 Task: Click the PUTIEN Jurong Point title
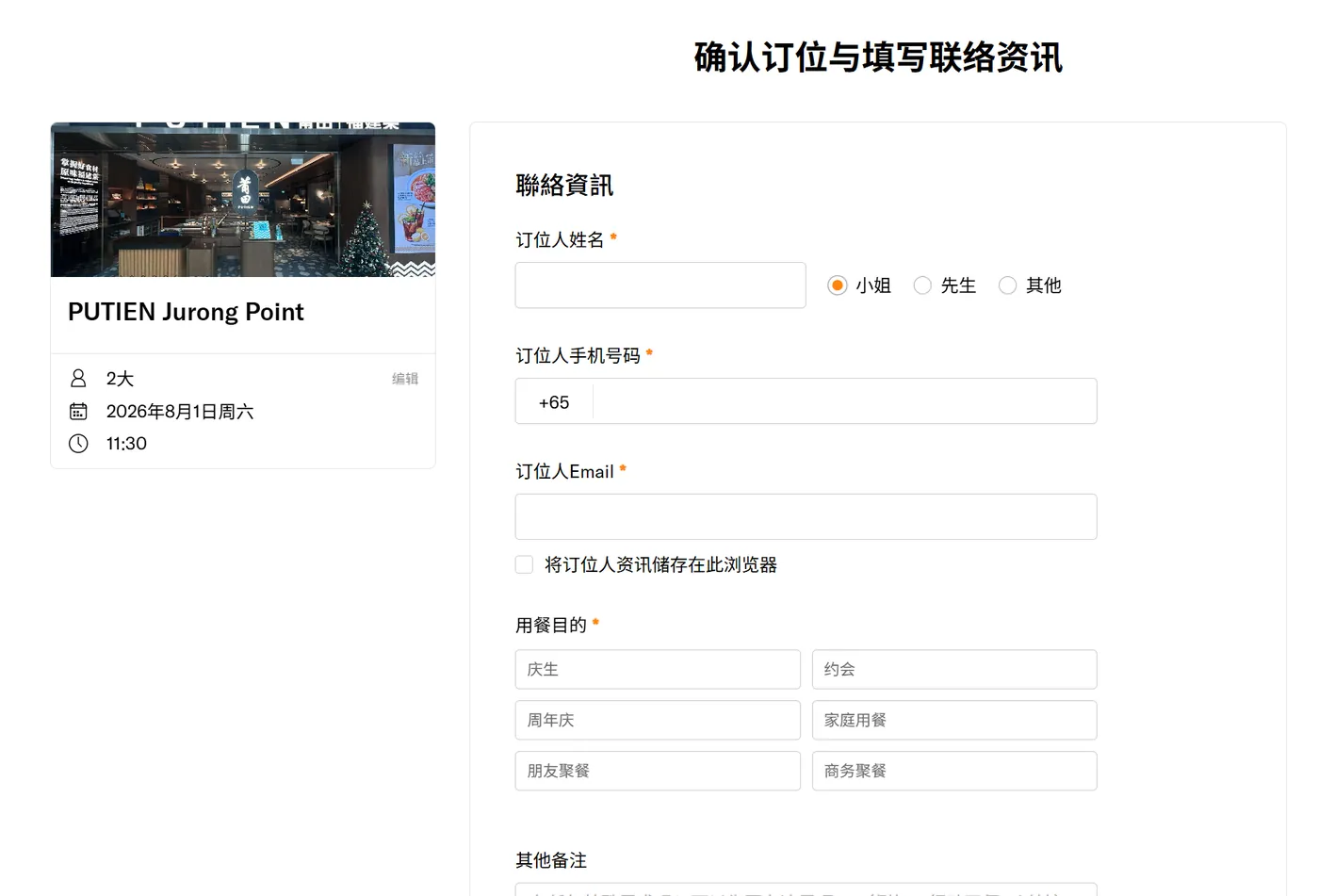point(186,312)
